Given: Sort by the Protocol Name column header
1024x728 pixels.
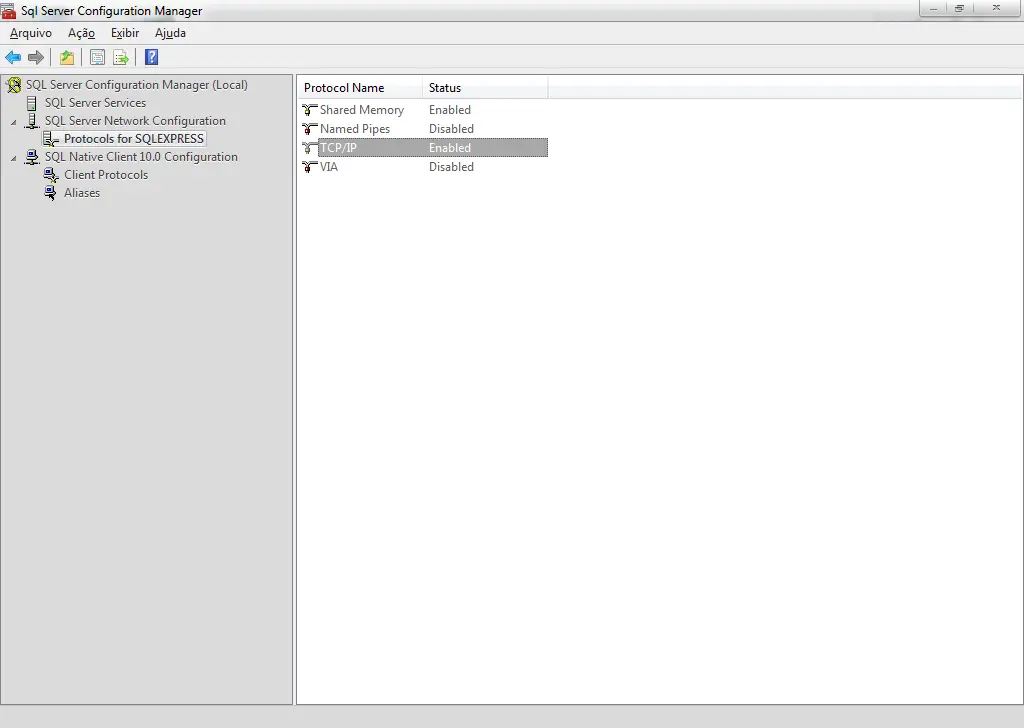Looking at the screenshot, I should [360, 87].
